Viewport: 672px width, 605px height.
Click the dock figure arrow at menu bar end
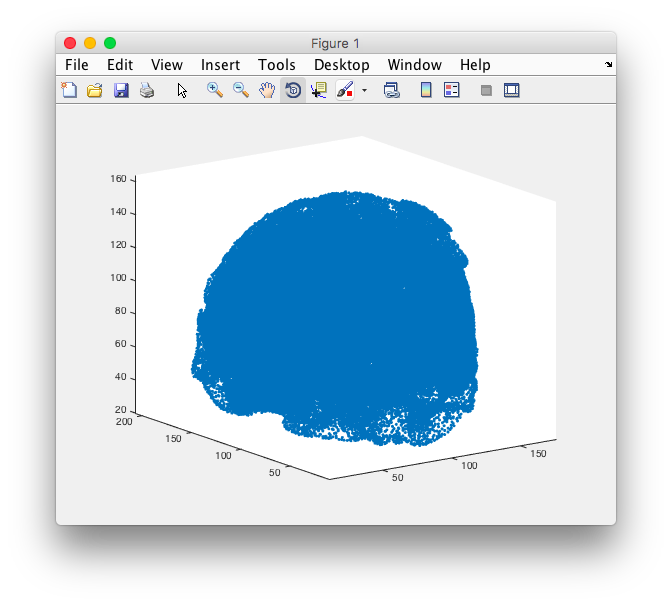[609, 65]
